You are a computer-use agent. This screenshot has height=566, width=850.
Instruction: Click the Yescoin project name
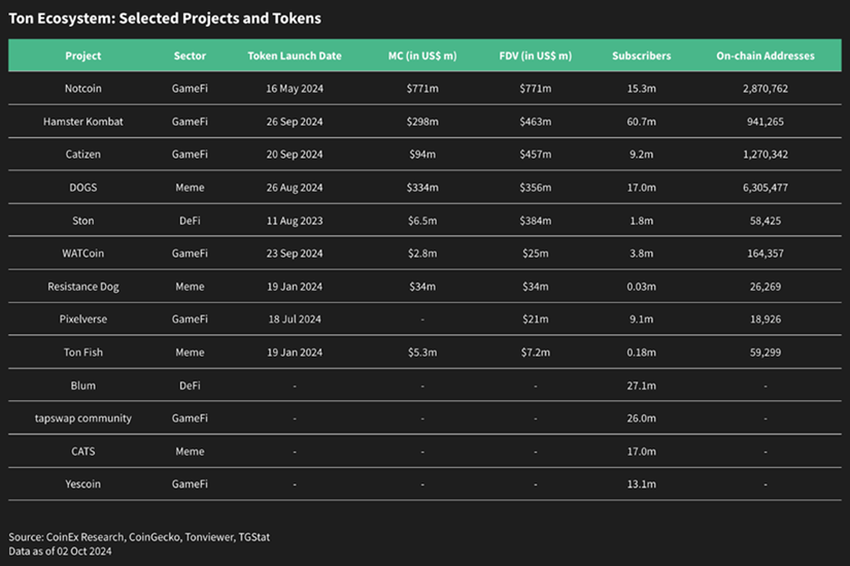[x=83, y=484]
